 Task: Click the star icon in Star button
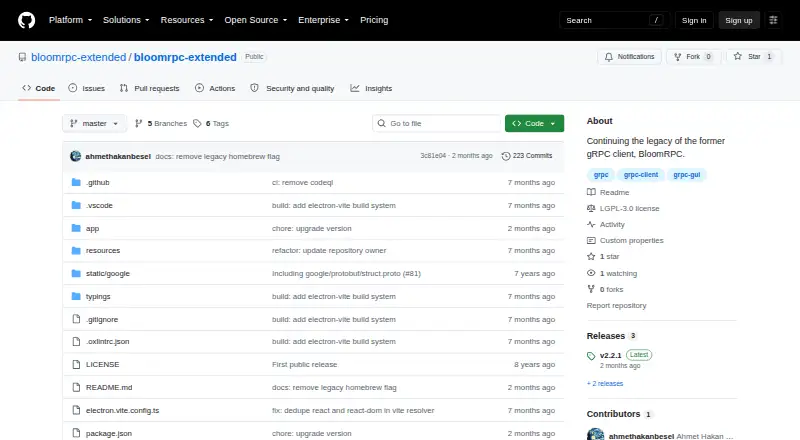click(x=738, y=57)
